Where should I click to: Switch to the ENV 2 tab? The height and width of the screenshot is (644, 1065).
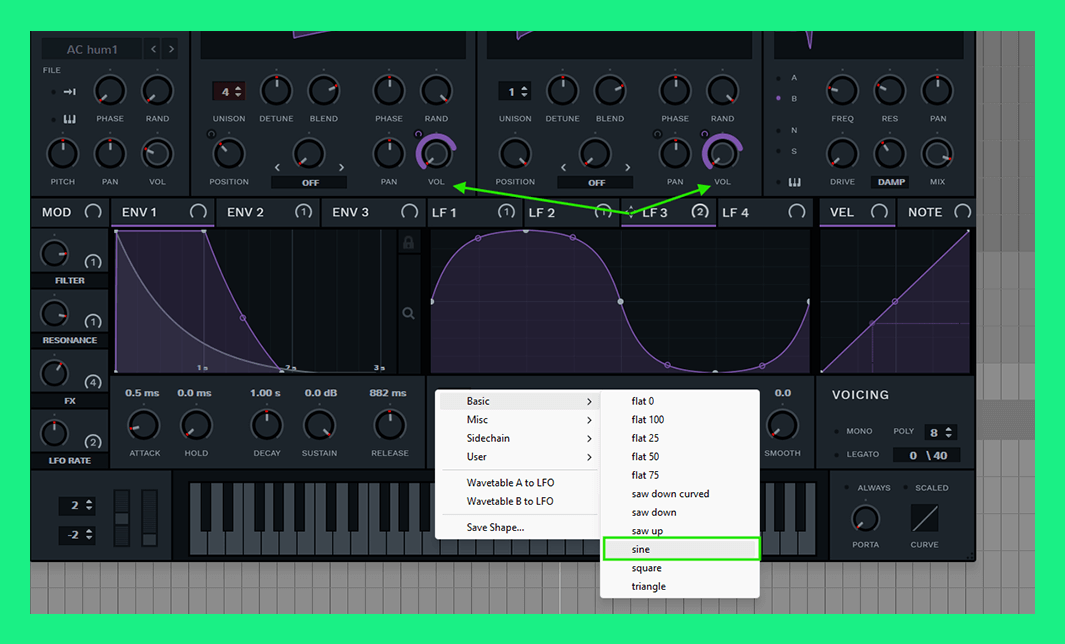[x=246, y=212]
